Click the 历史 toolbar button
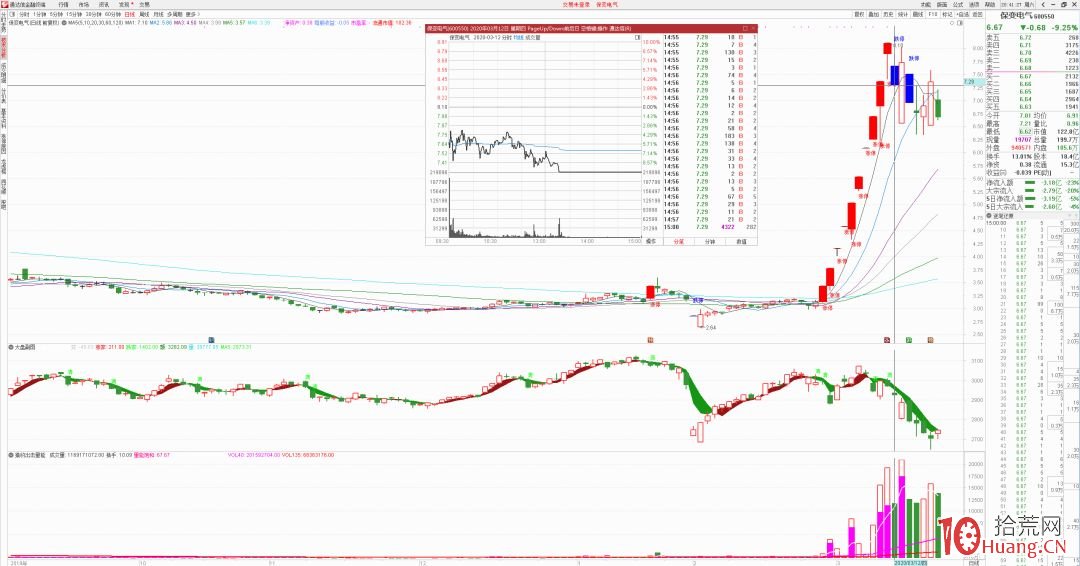The width and height of the screenshot is (1080, 566). [x=889, y=14]
